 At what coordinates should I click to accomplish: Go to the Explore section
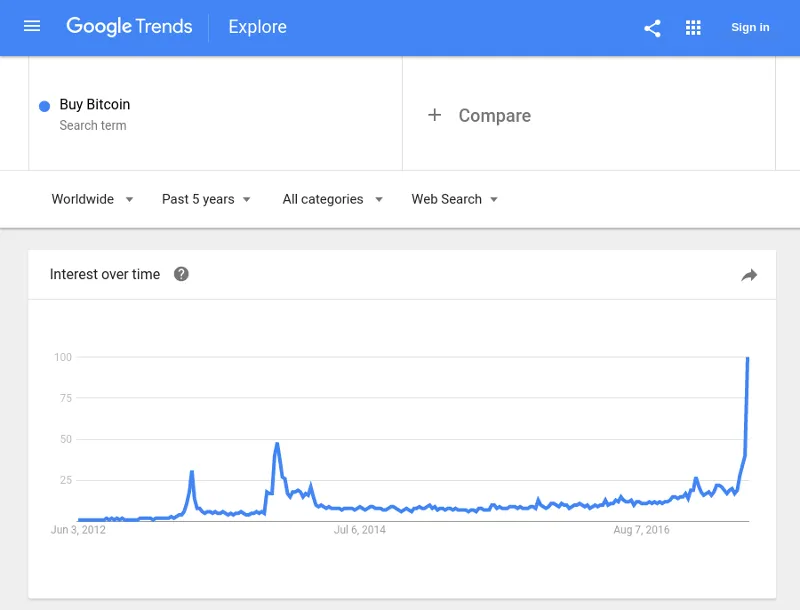point(257,27)
